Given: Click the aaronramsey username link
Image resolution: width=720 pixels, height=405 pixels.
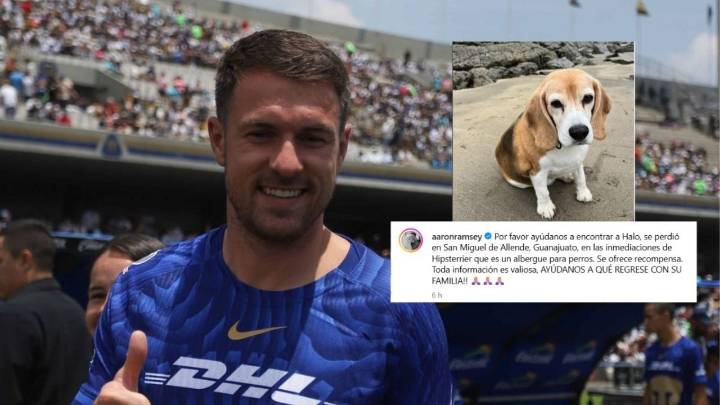Looking at the screenshot, I should click(456, 236).
